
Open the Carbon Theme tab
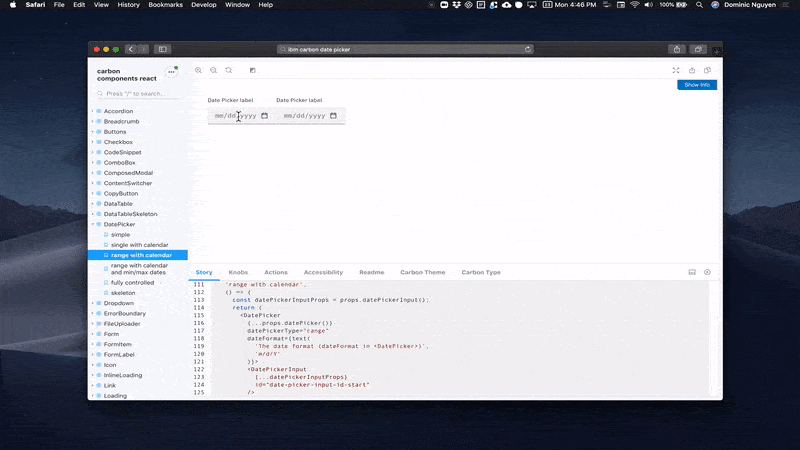coord(423,272)
